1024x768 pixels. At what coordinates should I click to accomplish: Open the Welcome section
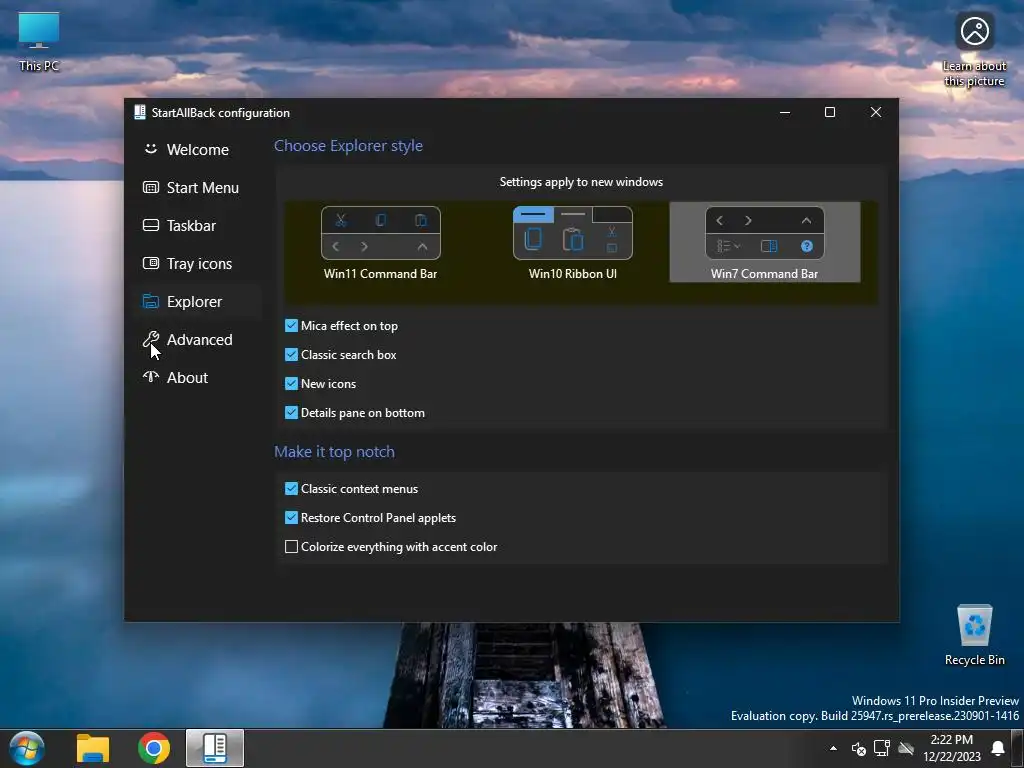click(x=197, y=150)
